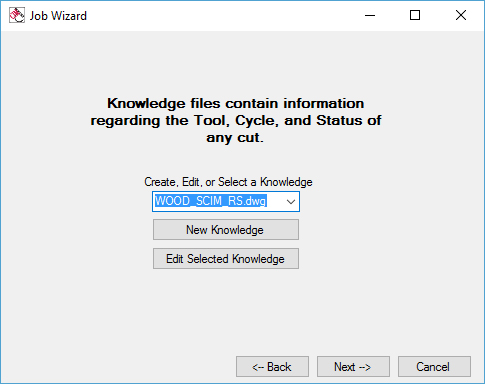
Task: Open Edit Selected Knowledge
Action: click(x=226, y=259)
